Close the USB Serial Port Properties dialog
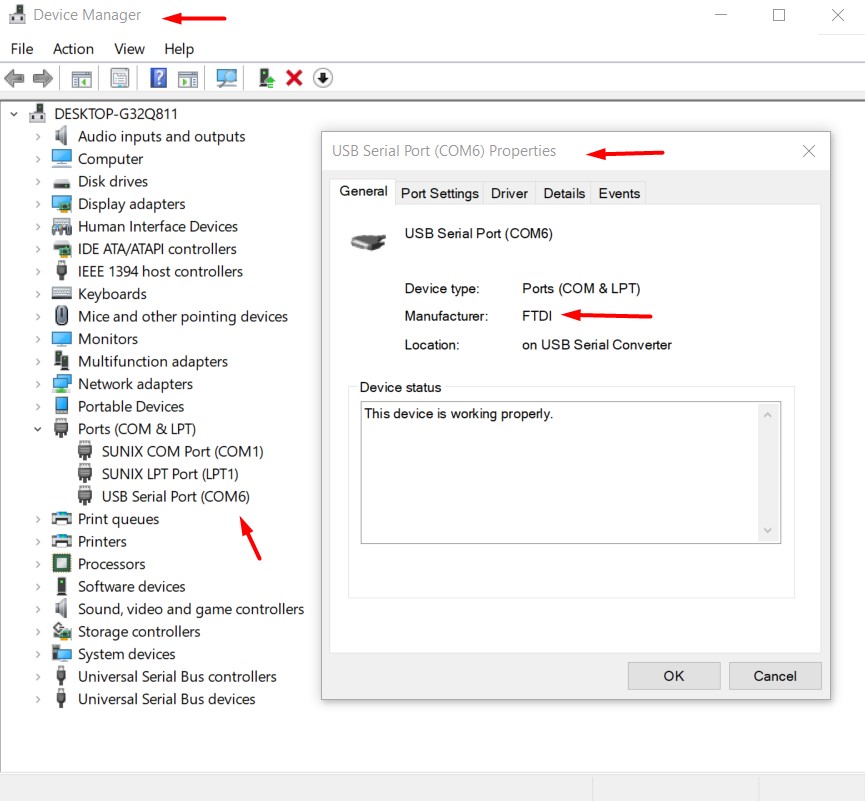Viewport: 865px width, 801px height. pos(809,151)
